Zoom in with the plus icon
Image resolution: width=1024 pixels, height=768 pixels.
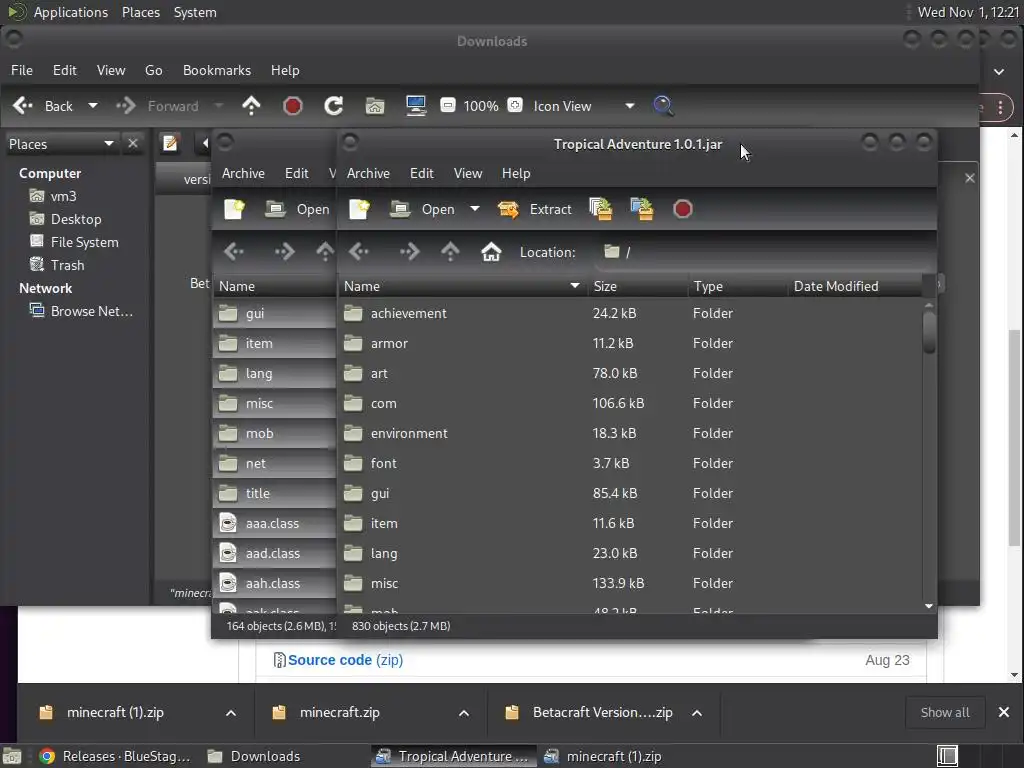[x=515, y=105]
